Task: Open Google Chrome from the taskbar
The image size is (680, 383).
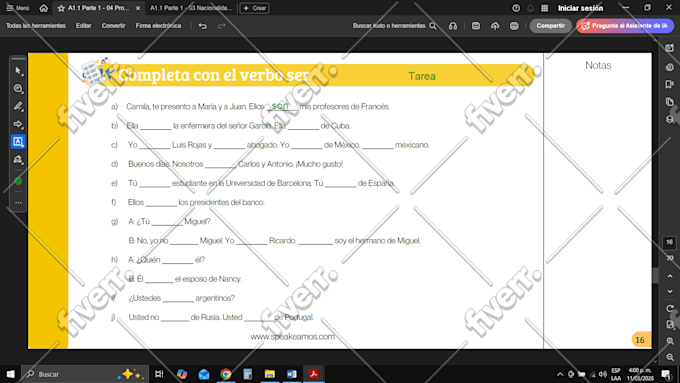Action: click(226, 374)
